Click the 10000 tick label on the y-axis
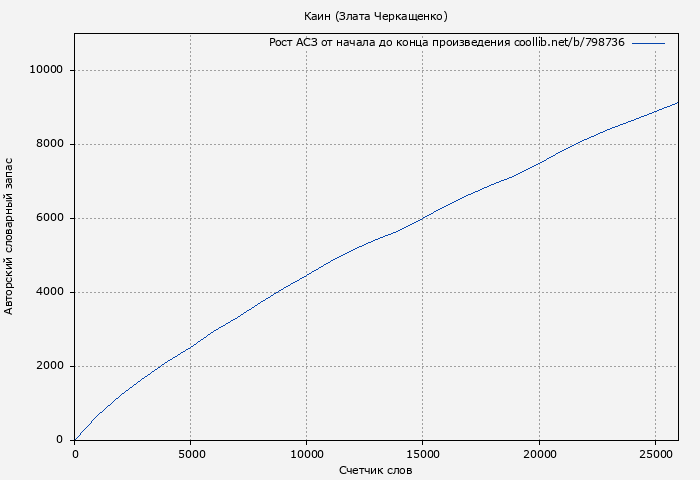Image resolution: width=700 pixels, height=480 pixels. (47, 70)
